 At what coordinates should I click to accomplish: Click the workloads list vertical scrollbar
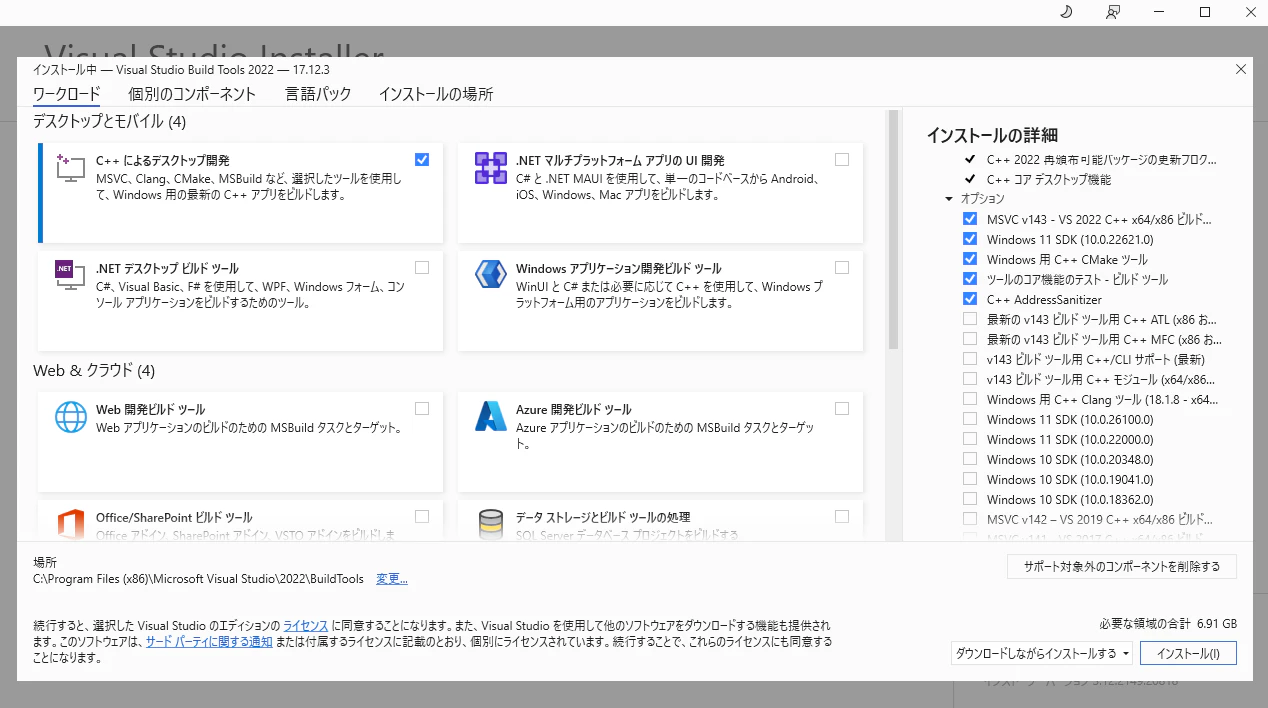[x=894, y=230]
